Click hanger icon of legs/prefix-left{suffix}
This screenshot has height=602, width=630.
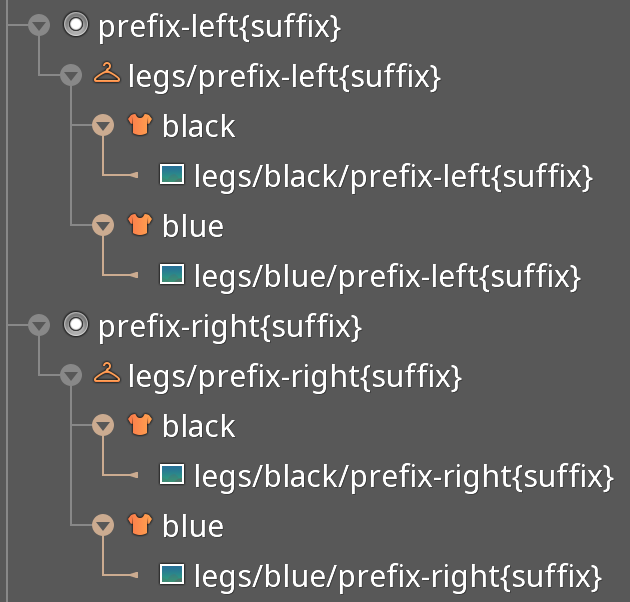pyautogui.click(x=106, y=73)
